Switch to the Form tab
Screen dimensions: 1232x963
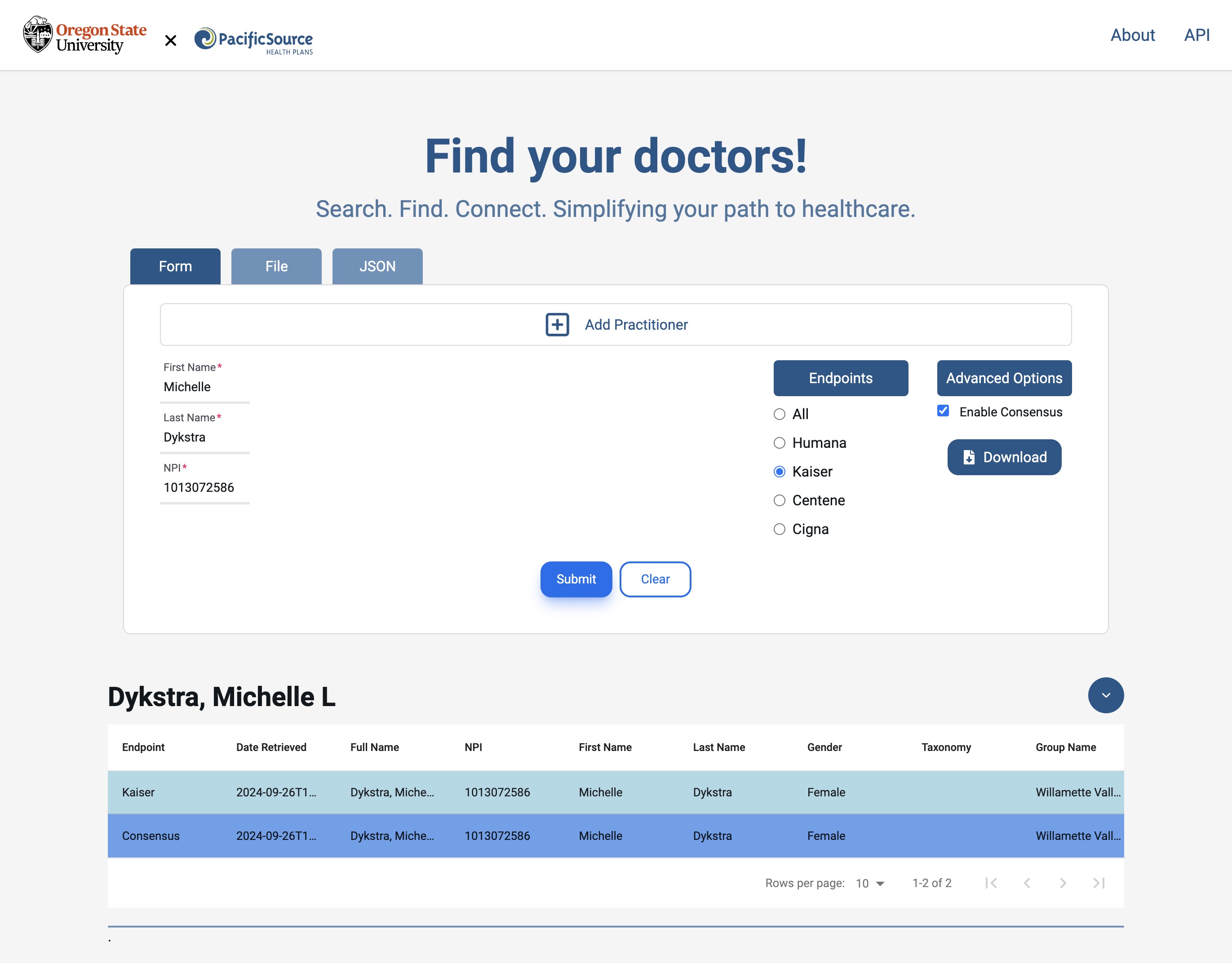(x=175, y=266)
